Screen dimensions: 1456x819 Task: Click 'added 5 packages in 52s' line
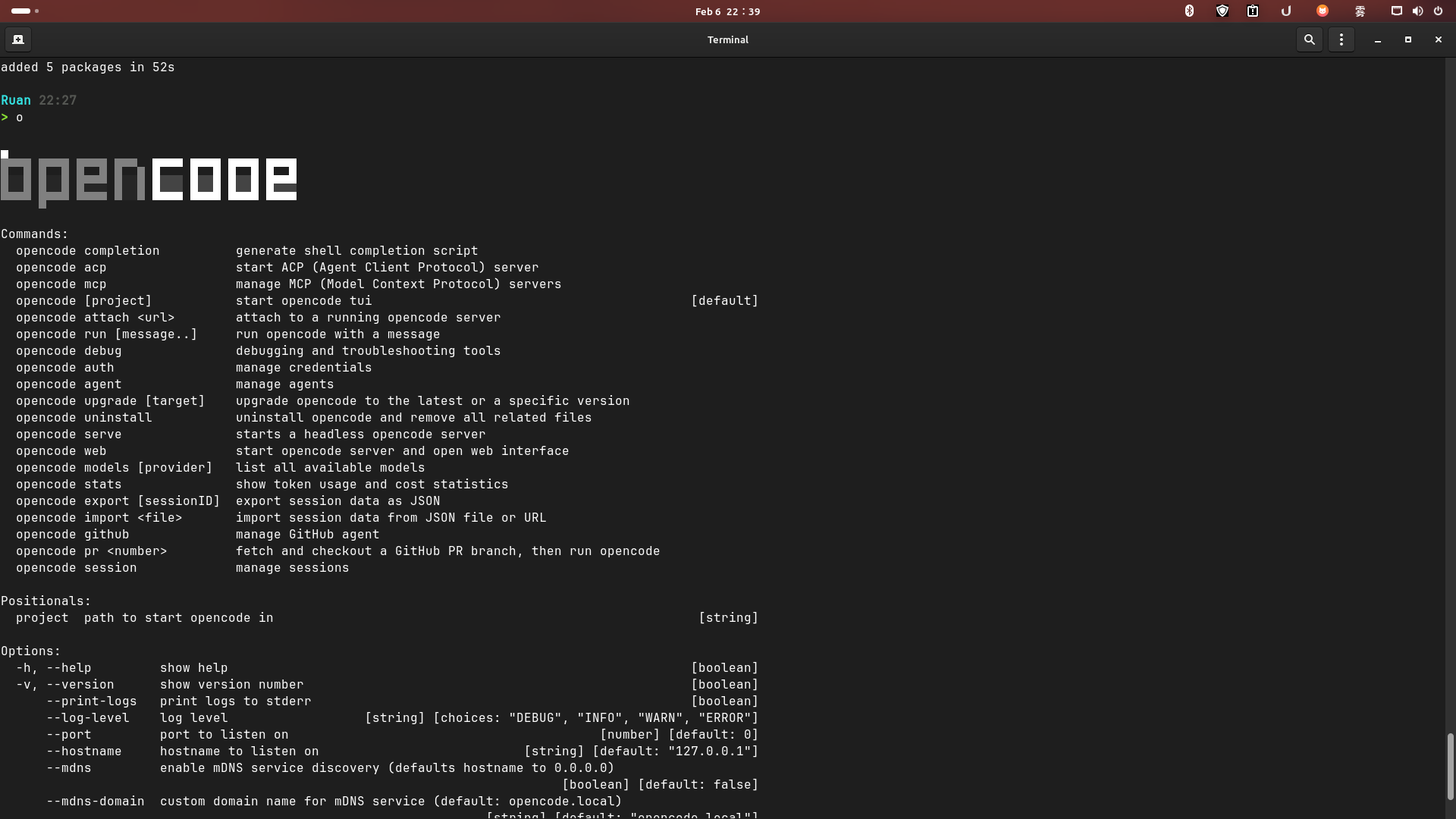click(88, 67)
